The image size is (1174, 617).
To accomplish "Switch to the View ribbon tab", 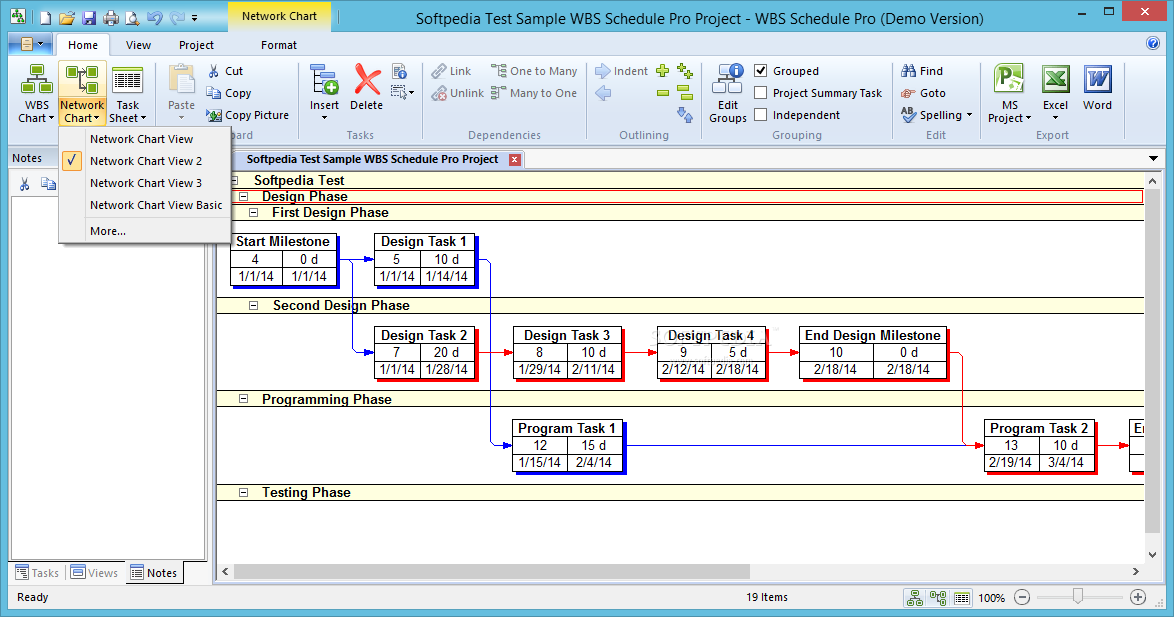I will click(x=138, y=45).
